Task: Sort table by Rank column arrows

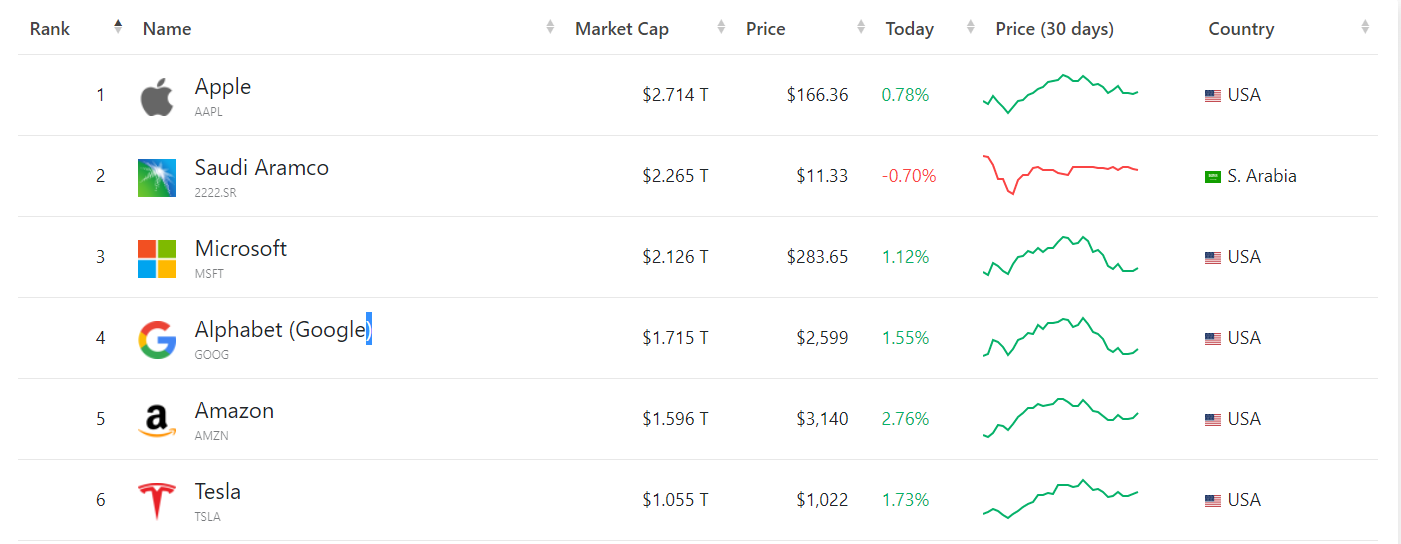Action: (118, 27)
